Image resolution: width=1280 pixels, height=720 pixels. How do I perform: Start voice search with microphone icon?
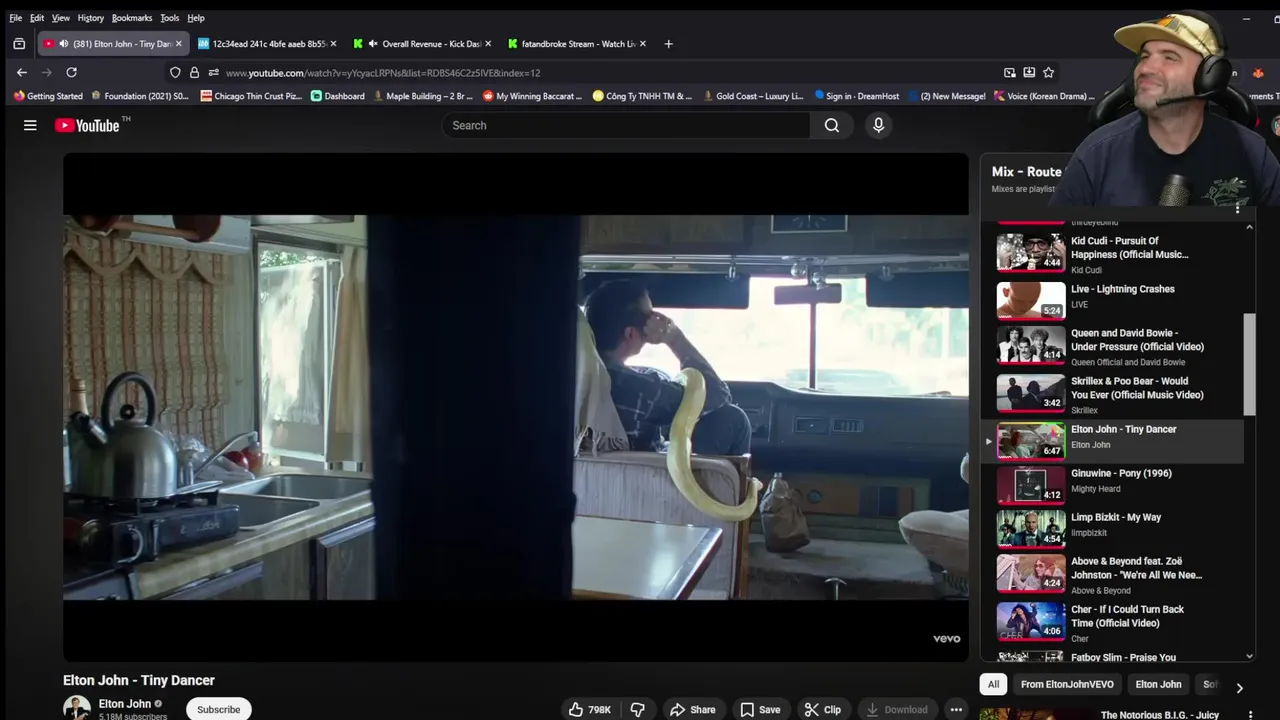878,125
